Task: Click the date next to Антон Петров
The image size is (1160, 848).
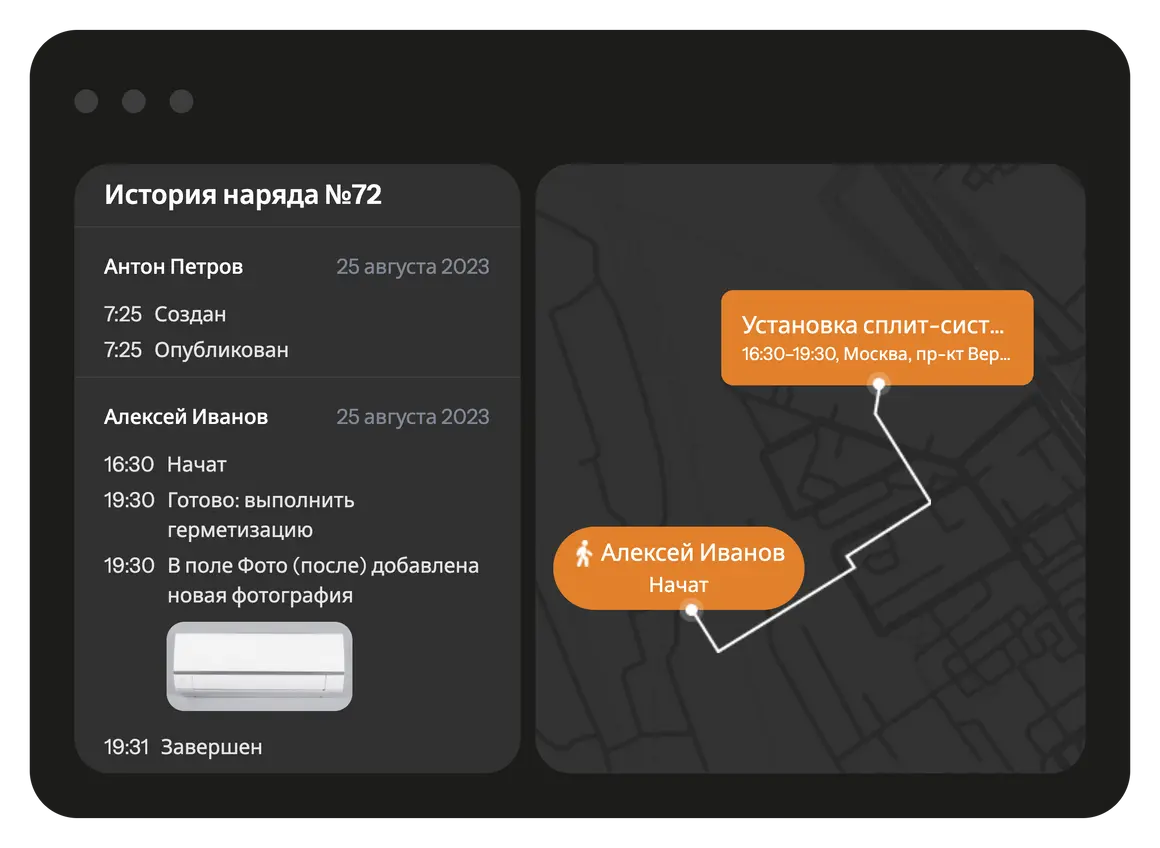Action: [412, 267]
